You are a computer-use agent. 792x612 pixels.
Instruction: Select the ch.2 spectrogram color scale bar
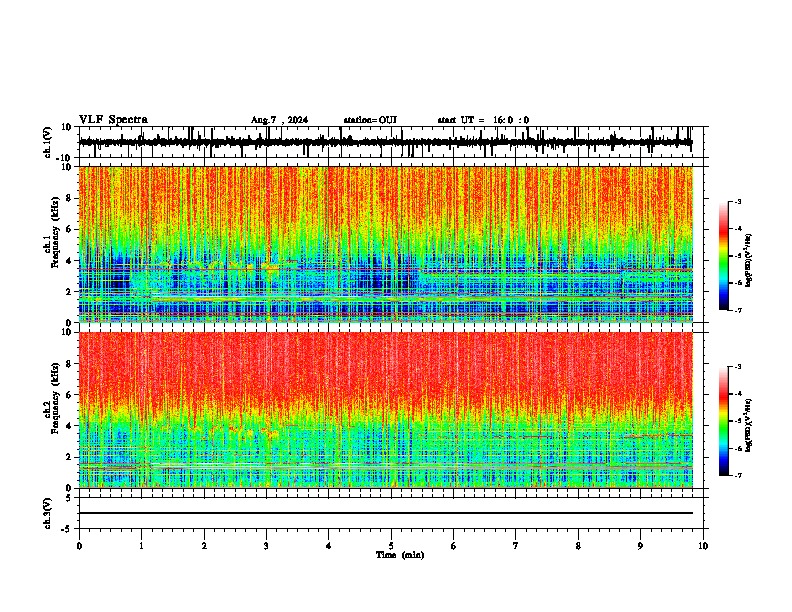(723, 421)
